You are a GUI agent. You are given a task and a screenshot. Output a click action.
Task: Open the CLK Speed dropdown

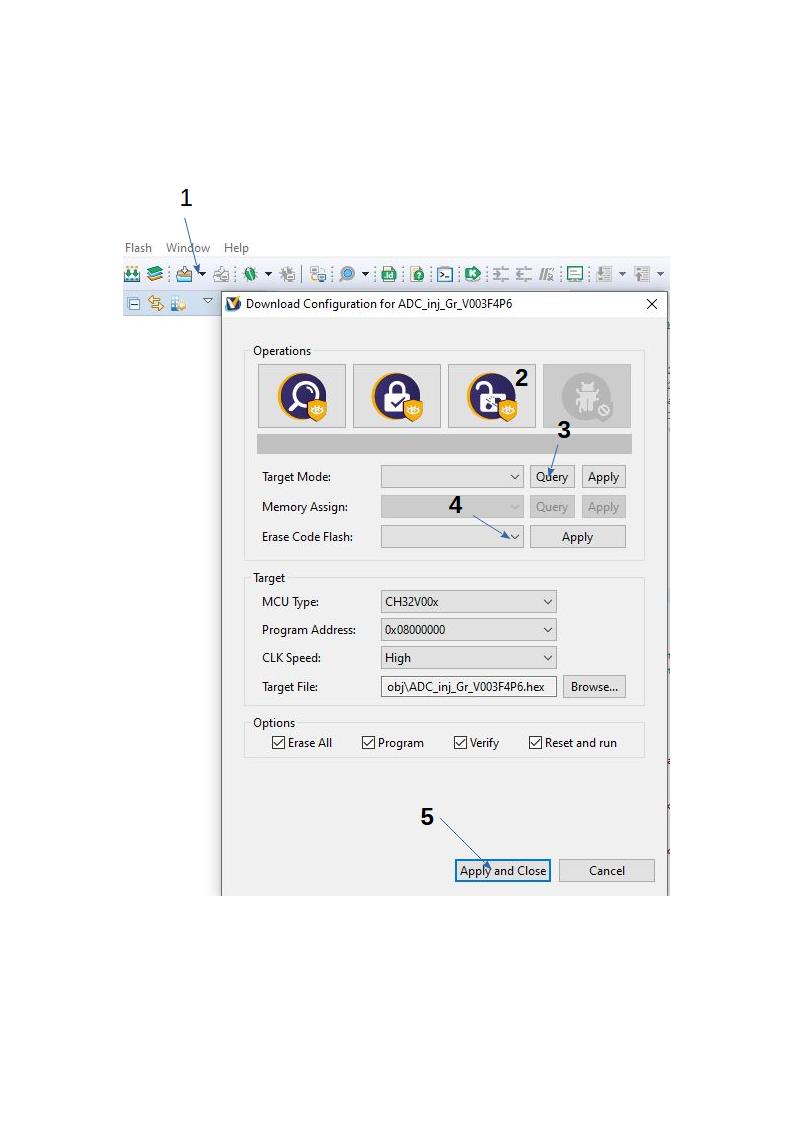(x=468, y=657)
